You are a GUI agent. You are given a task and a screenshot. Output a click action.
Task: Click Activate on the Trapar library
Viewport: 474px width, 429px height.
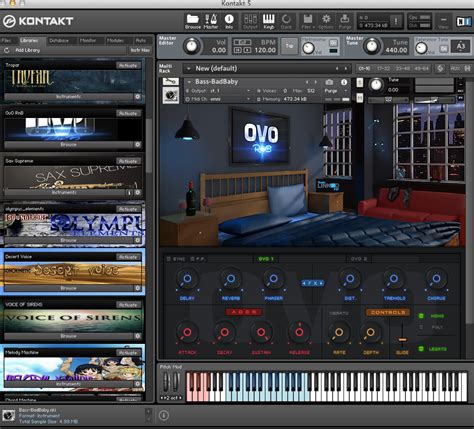[128, 66]
